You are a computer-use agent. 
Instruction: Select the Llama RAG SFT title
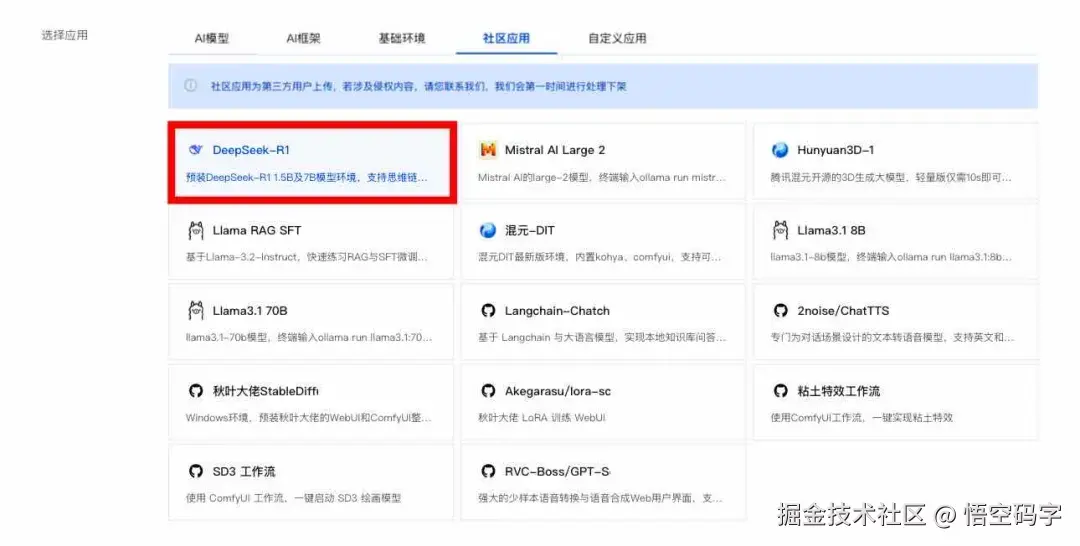(x=256, y=230)
